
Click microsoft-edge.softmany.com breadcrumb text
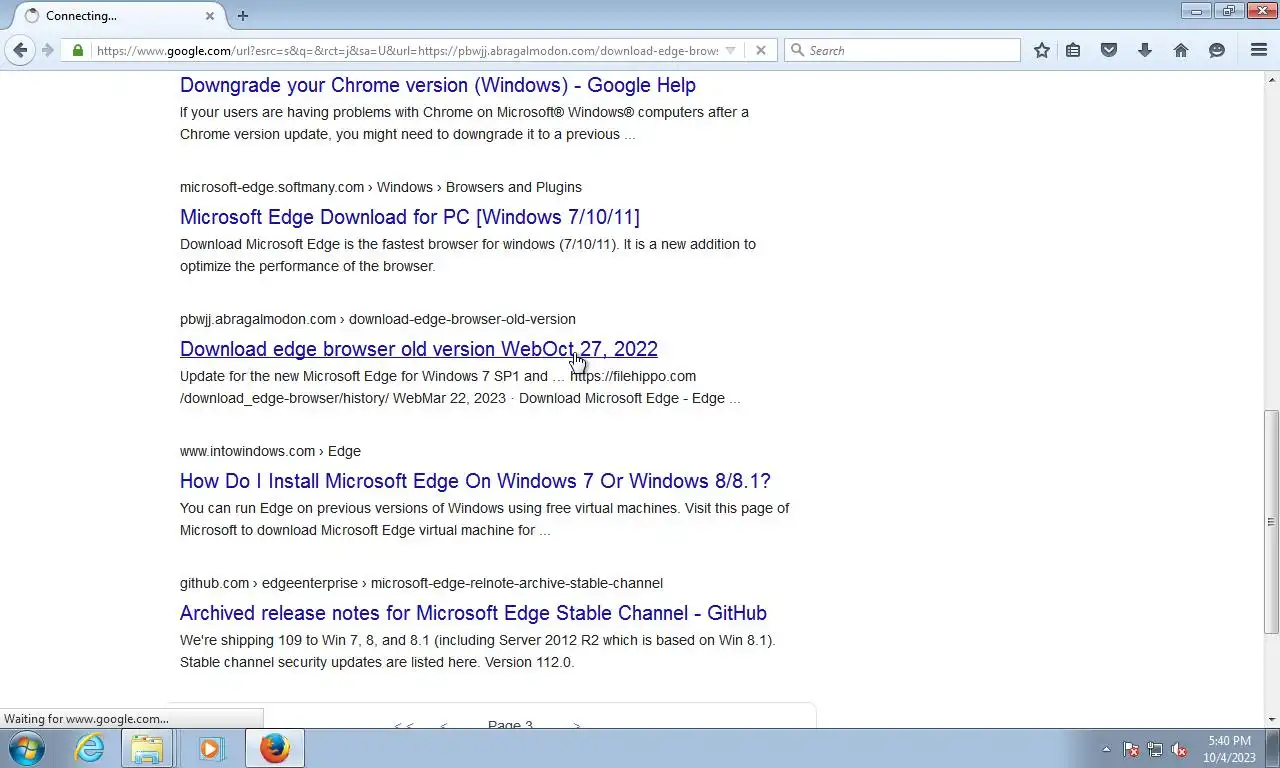click(x=381, y=187)
